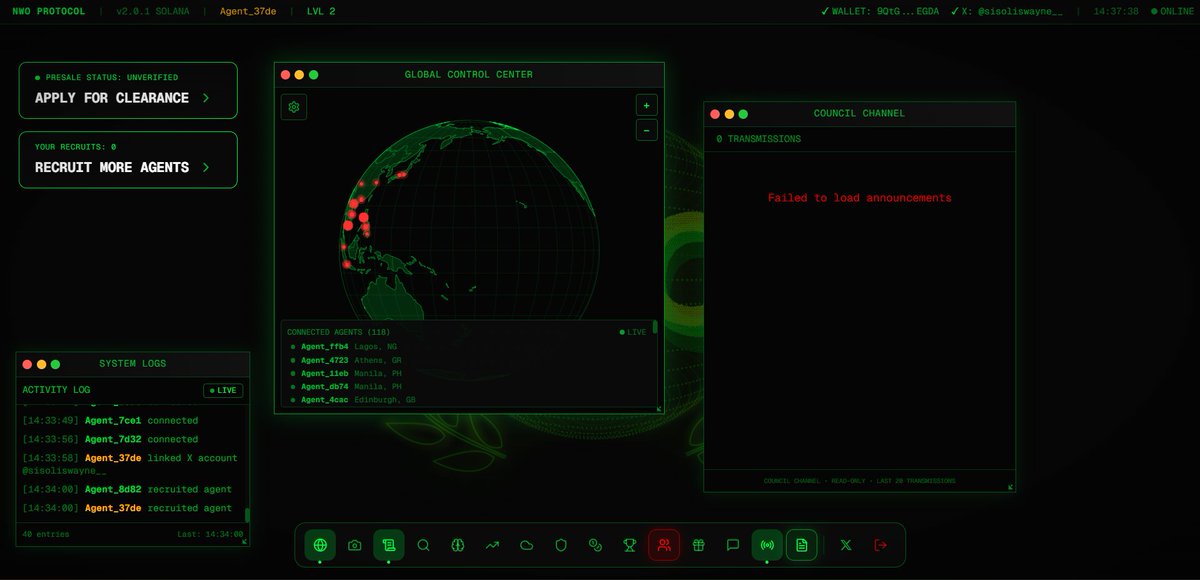This screenshot has height=580, width=1200.
Task: Open globe settings gear in Global Control Center
Action: tap(294, 107)
